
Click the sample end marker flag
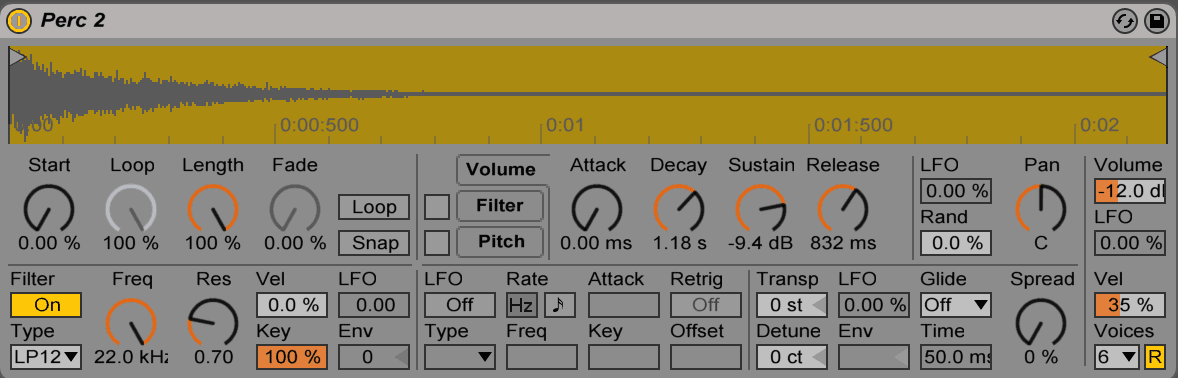tap(1158, 56)
